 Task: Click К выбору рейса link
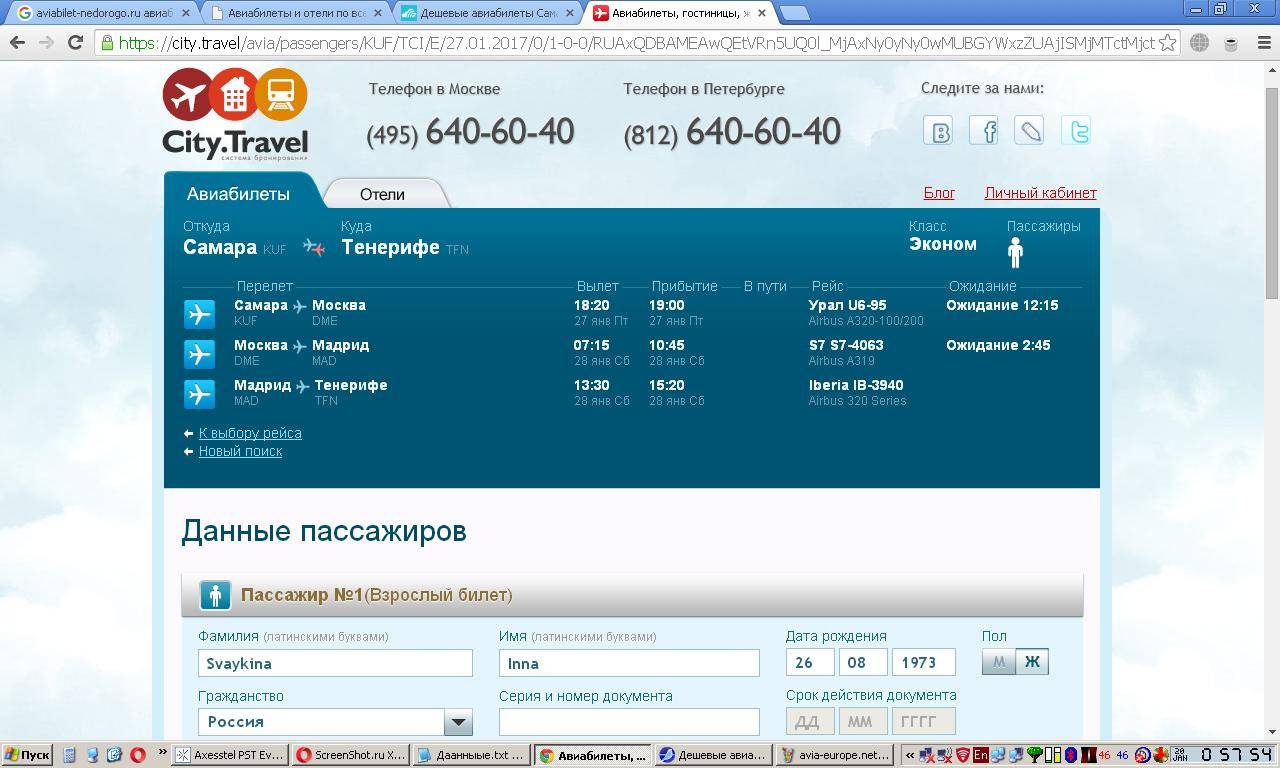click(250, 433)
